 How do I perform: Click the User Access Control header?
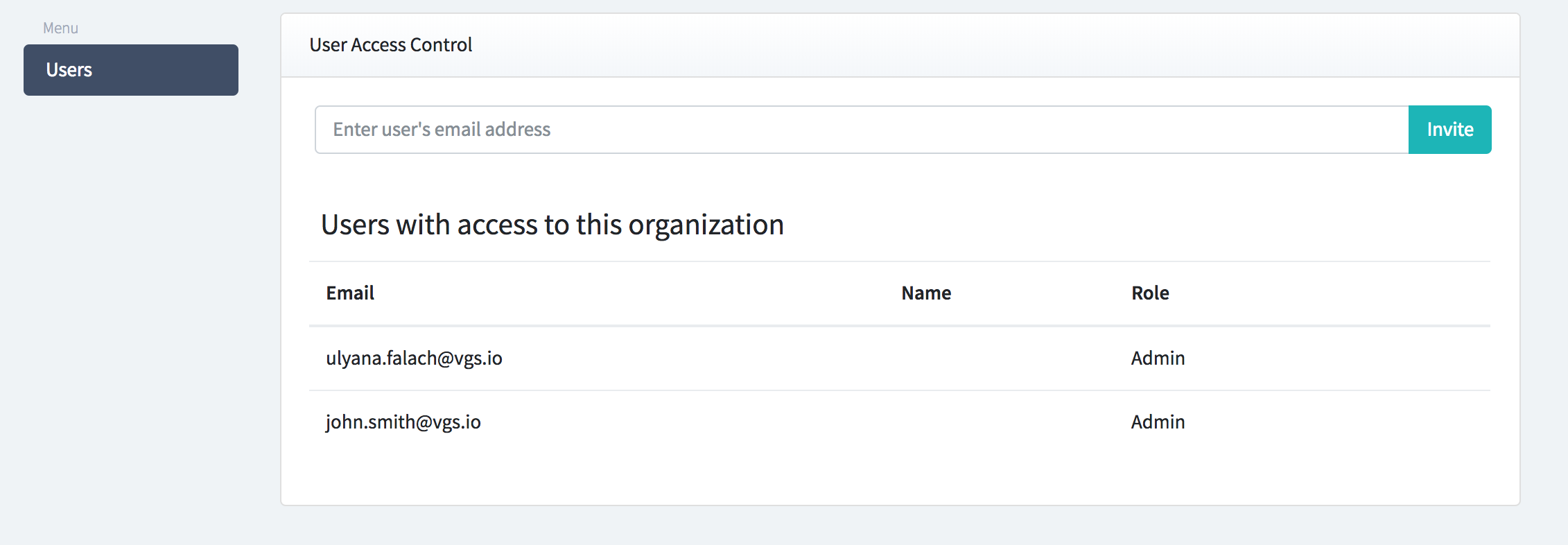tap(390, 45)
